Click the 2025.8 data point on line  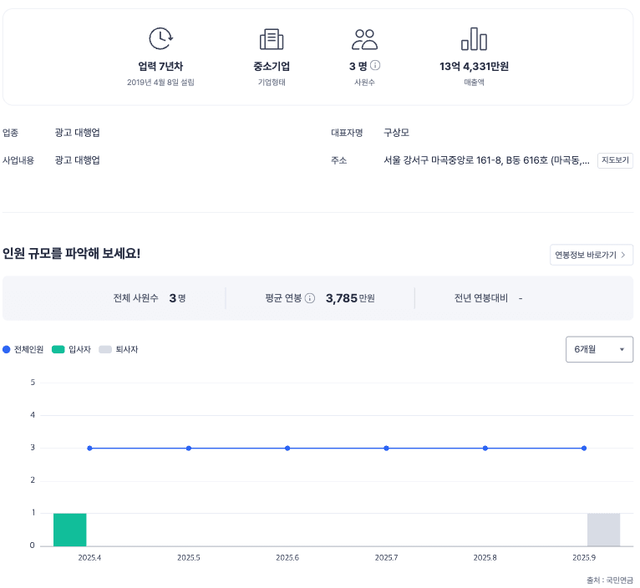click(485, 448)
